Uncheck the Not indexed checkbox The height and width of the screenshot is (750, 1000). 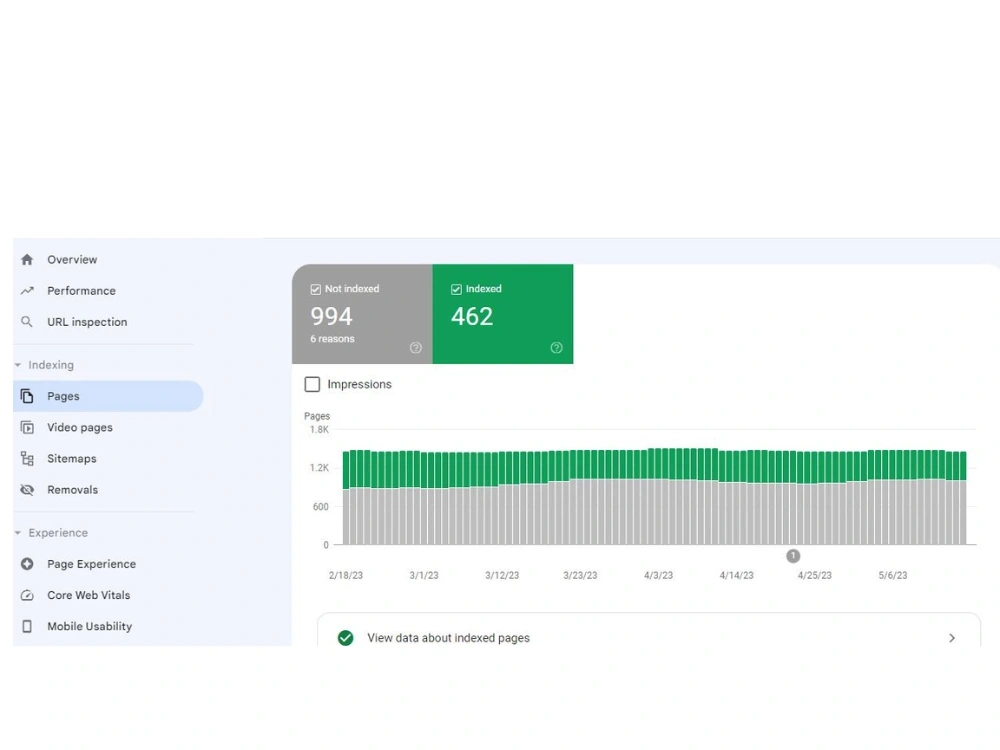point(316,290)
